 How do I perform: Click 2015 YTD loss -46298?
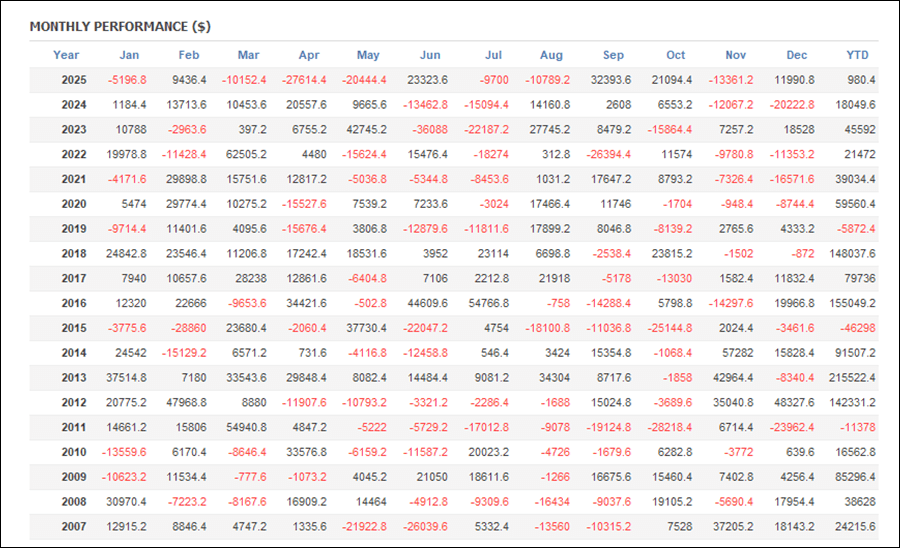coord(858,328)
